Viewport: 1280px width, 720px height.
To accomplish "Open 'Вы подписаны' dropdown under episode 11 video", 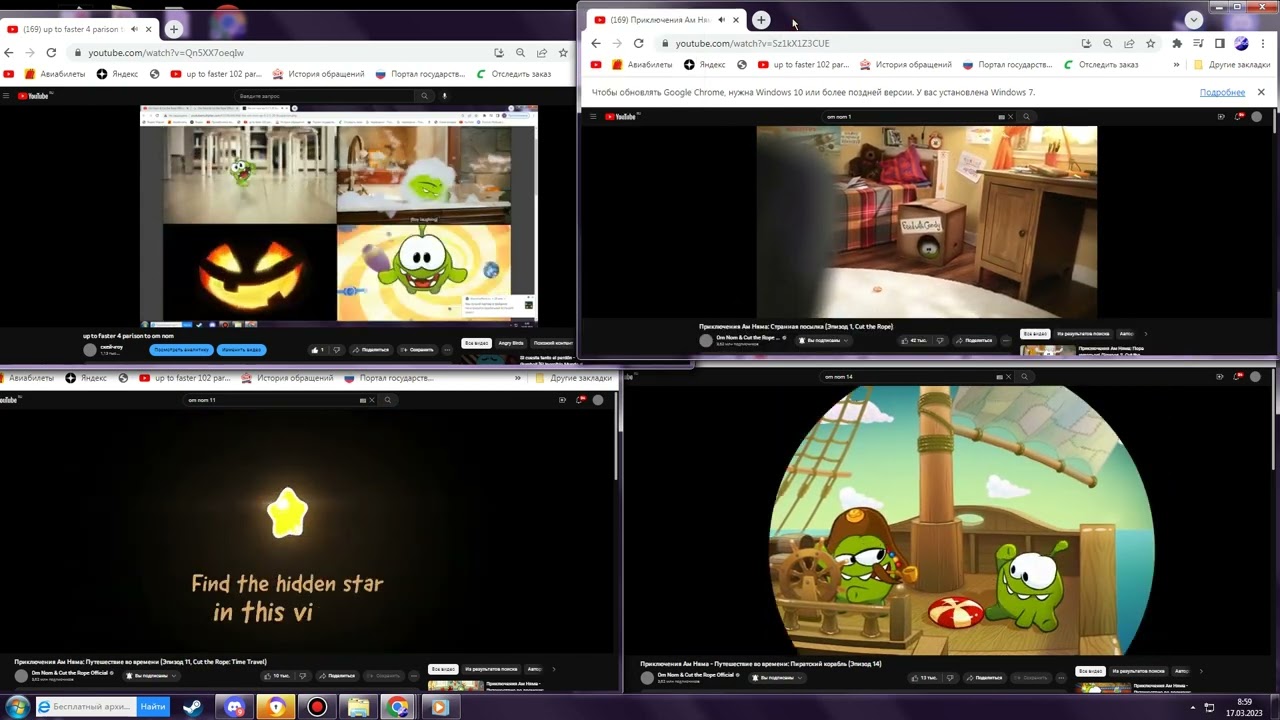I will 151,675.
